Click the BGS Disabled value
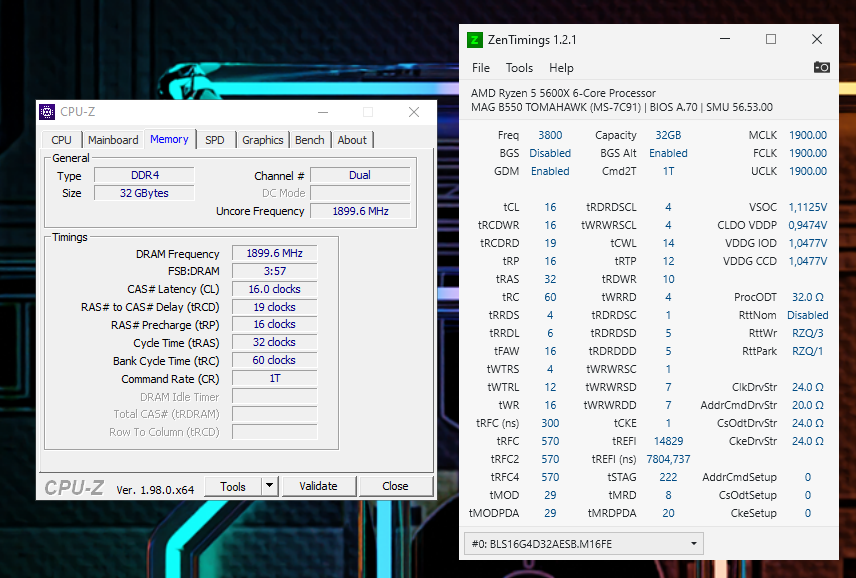This screenshot has height=578, width=856. point(550,153)
